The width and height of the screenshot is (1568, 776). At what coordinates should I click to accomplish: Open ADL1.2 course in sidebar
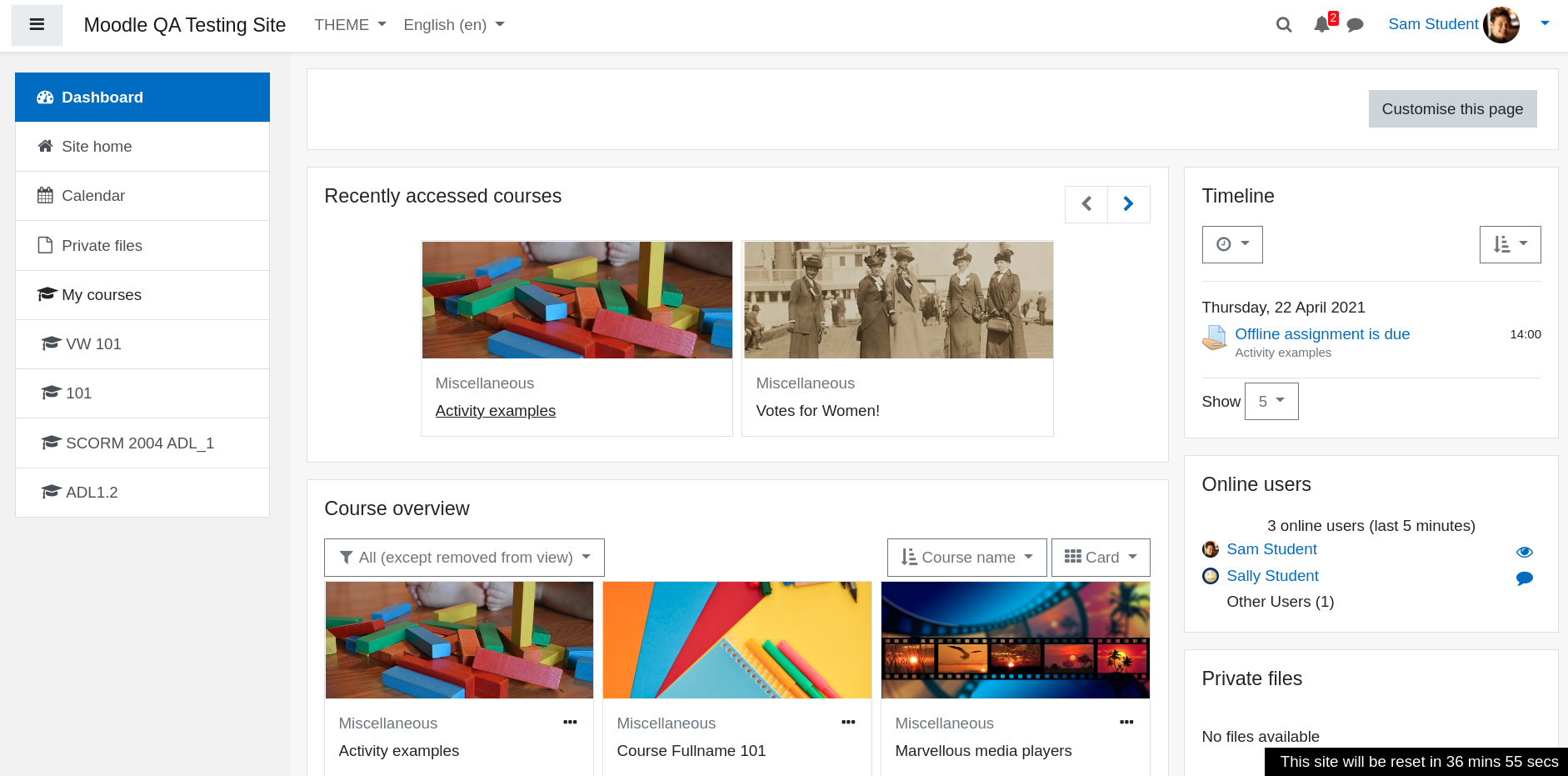[142, 493]
